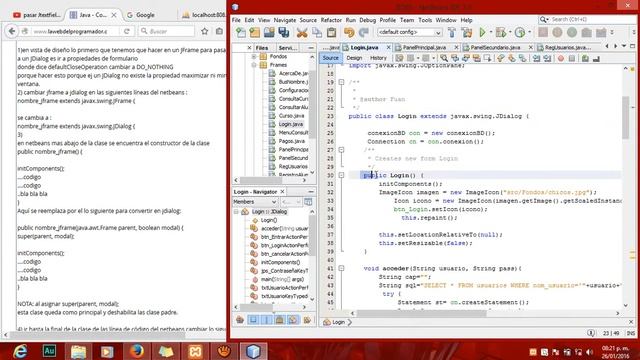
Task: Run the project with green play icon
Action: tap(482, 32)
